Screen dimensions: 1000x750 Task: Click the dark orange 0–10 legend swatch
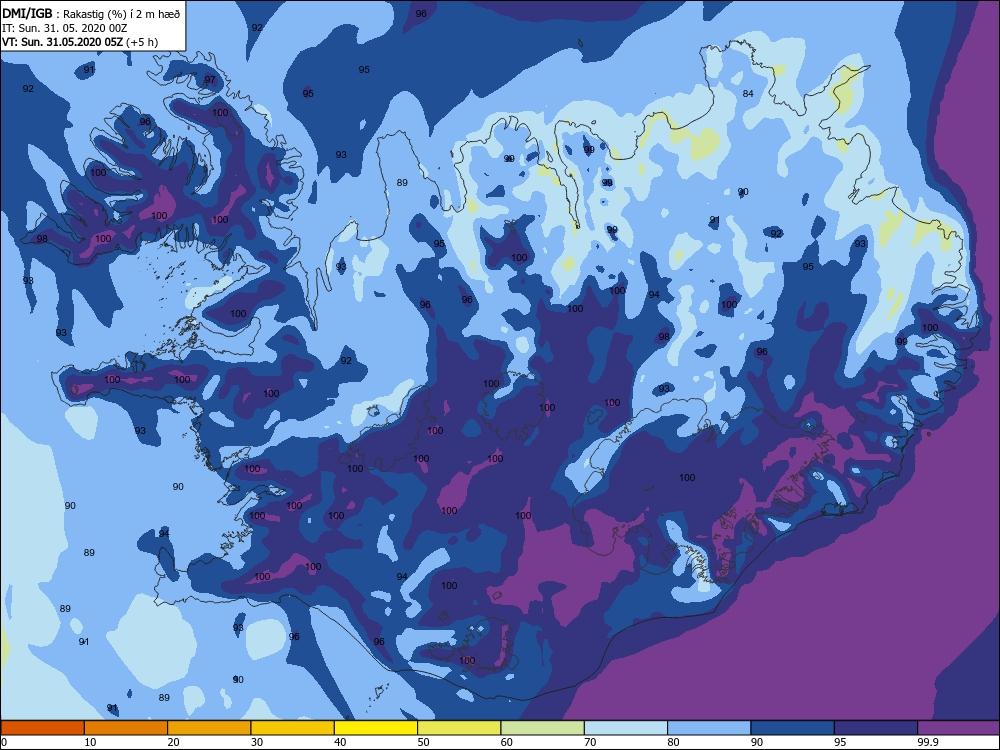[x=43, y=728]
